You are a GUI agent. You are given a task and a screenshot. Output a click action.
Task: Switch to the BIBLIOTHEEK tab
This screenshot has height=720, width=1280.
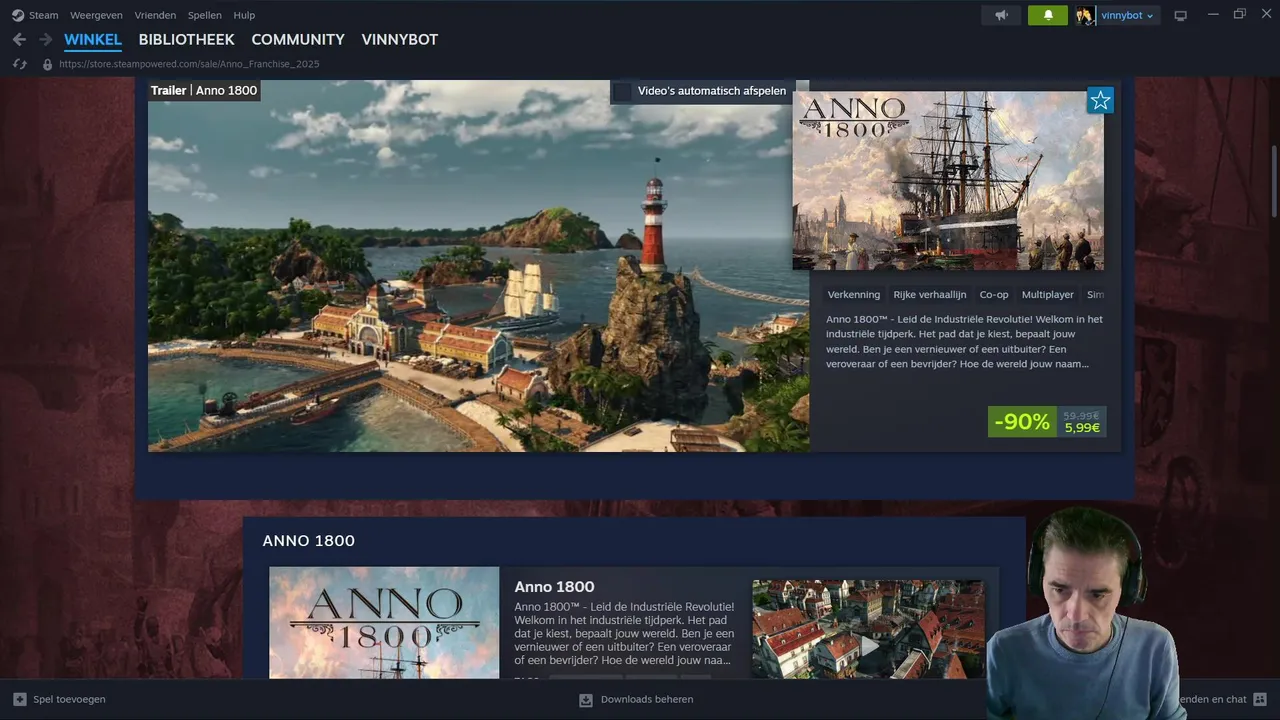pos(186,40)
